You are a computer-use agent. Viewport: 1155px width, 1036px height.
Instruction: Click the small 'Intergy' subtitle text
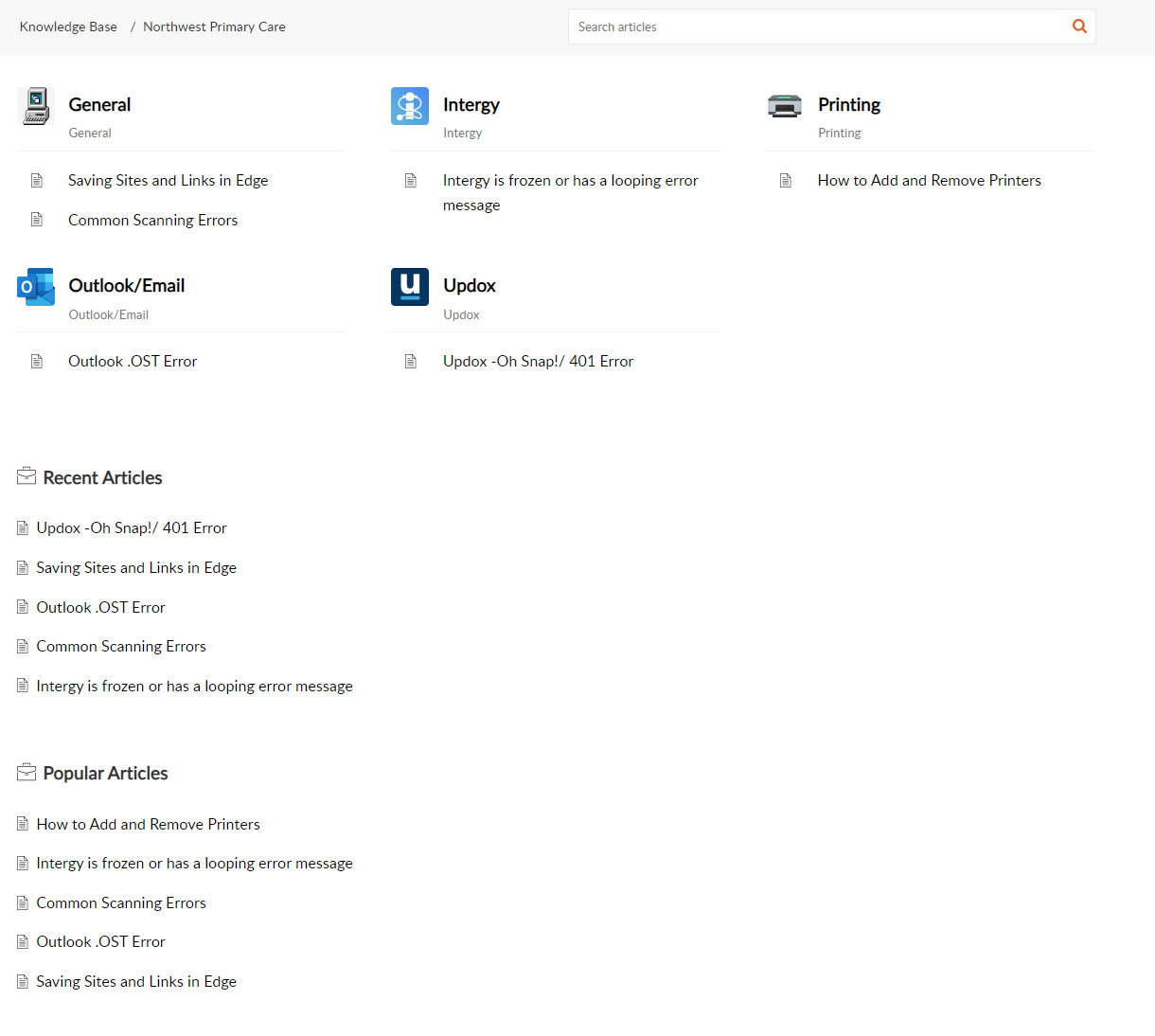tap(462, 133)
